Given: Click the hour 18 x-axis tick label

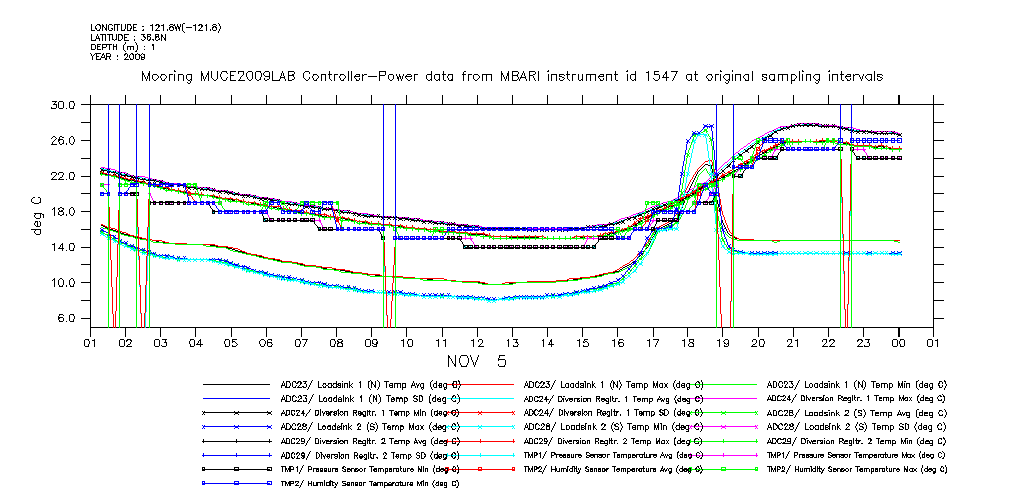Looking at the screenshot, I should [688, 343].
